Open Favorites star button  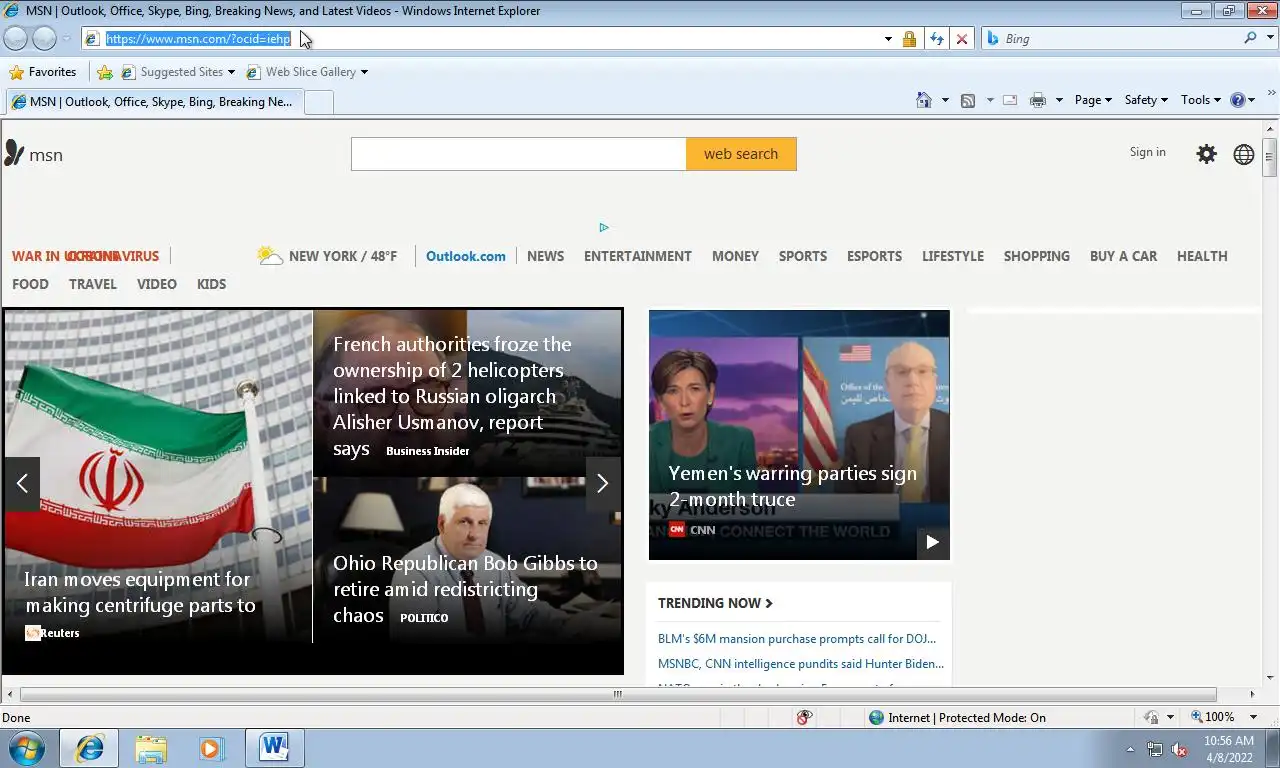(42, 72)
